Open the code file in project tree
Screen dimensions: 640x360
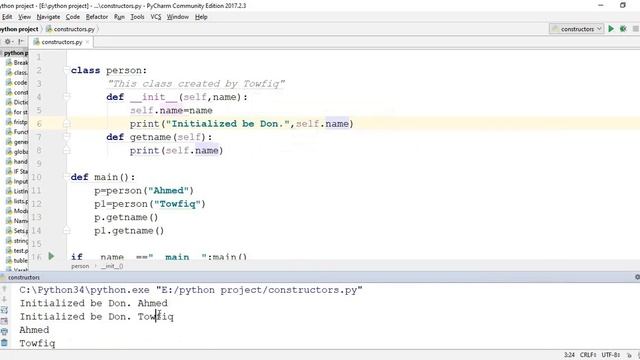(17, 82)
